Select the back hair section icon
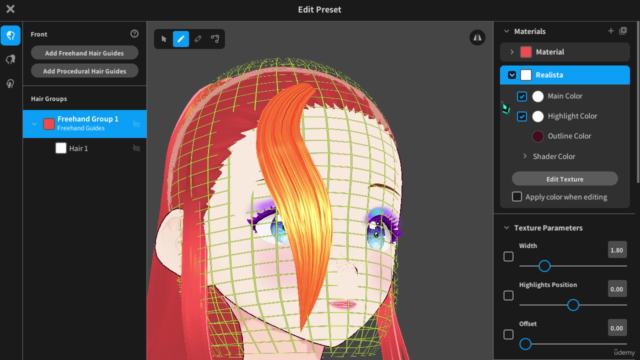This screenshot has height=360, width=640. 11,60
